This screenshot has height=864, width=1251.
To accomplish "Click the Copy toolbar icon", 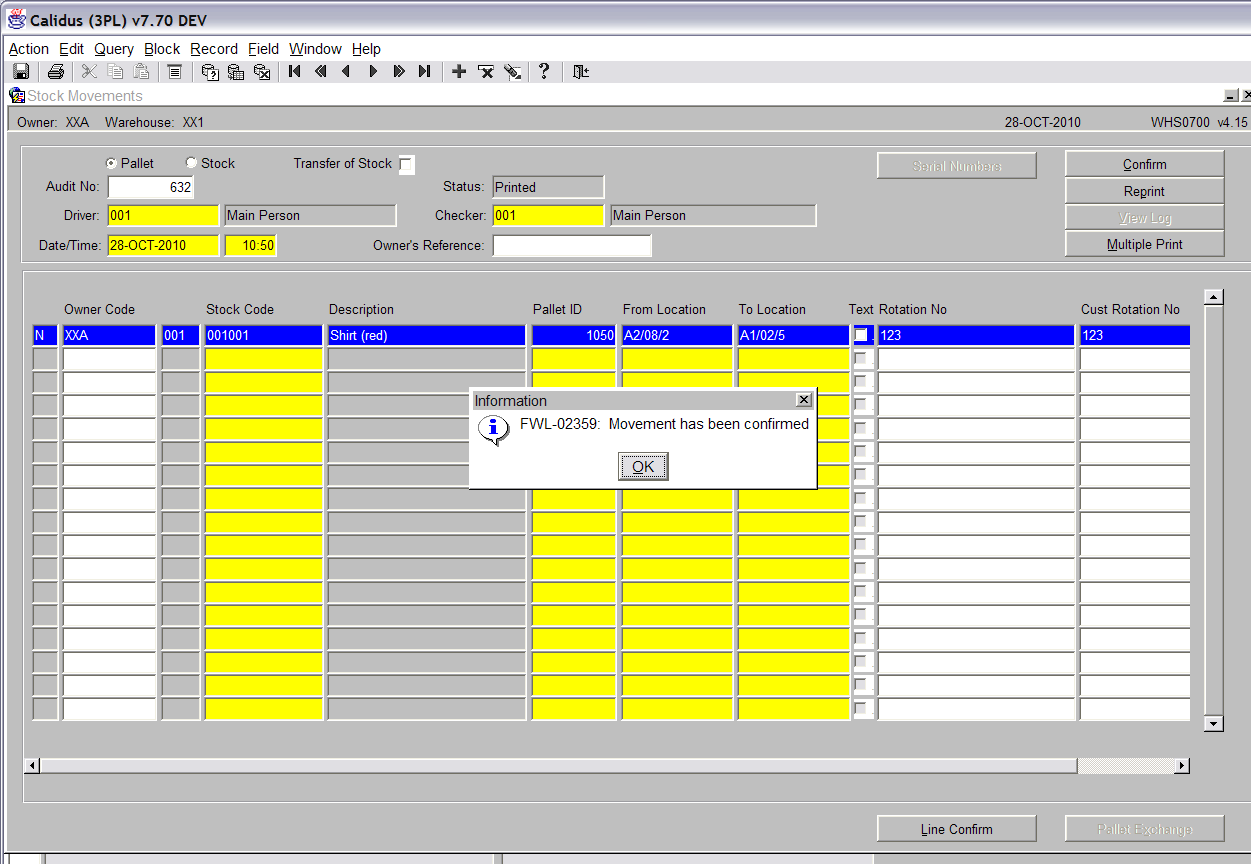I will pos(115,71).
